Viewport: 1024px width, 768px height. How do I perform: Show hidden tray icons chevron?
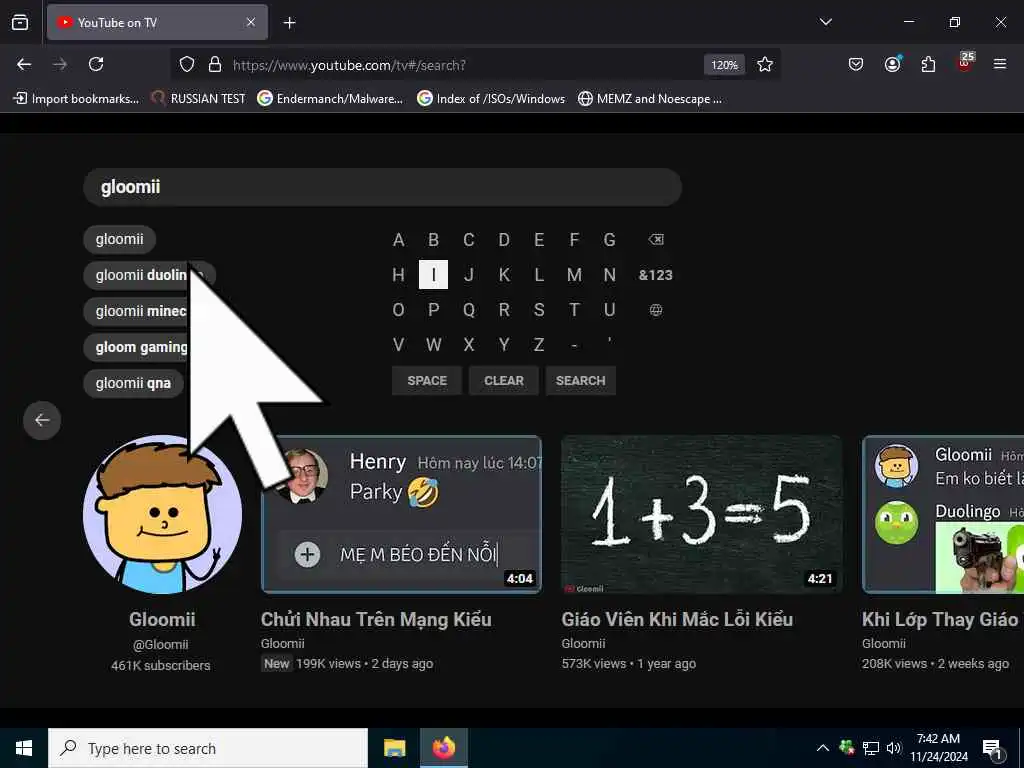pos(823,748)
